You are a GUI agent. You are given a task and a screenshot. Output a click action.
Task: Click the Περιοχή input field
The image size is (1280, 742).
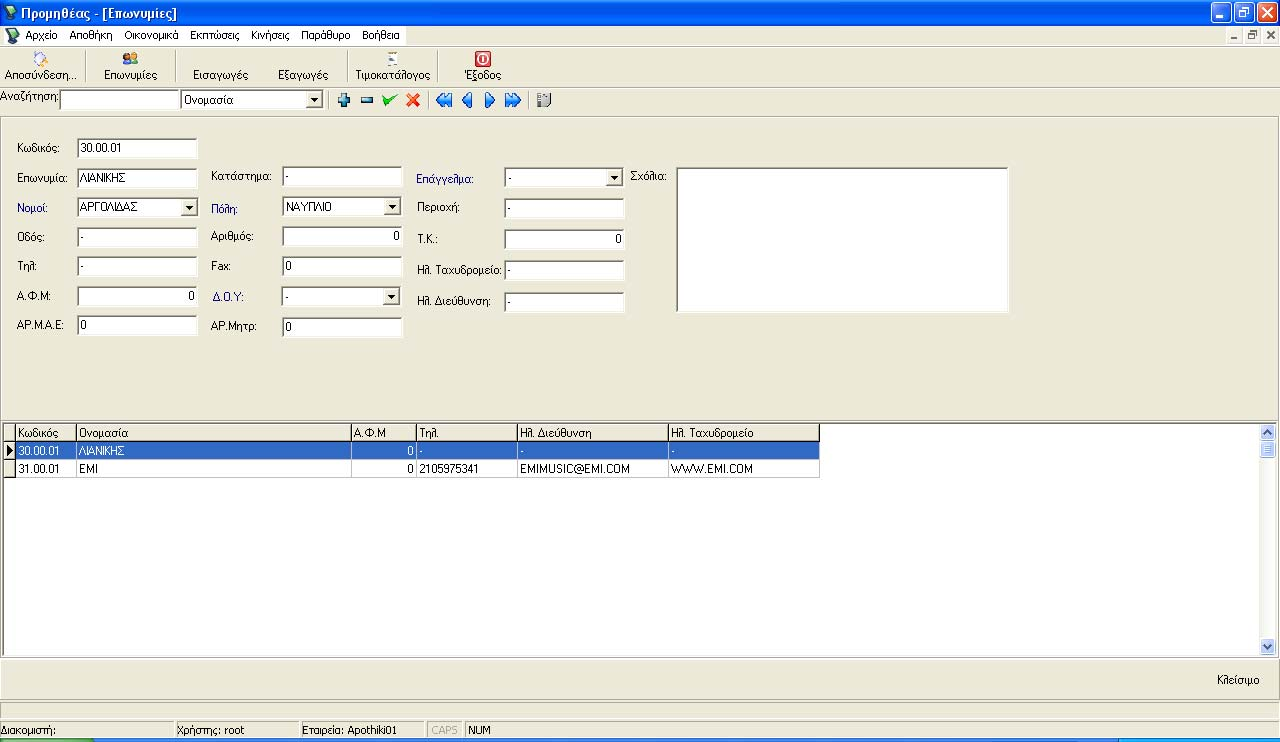tap(564, 209)
